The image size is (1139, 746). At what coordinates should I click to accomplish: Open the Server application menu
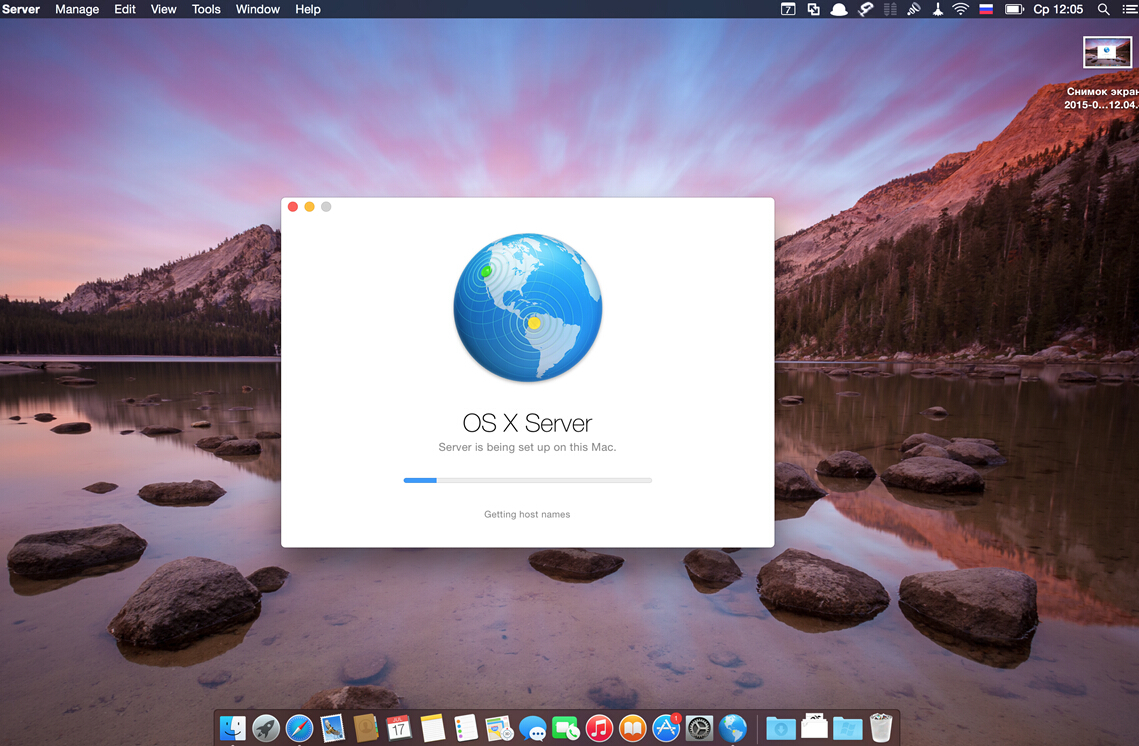tap(21, 9)
